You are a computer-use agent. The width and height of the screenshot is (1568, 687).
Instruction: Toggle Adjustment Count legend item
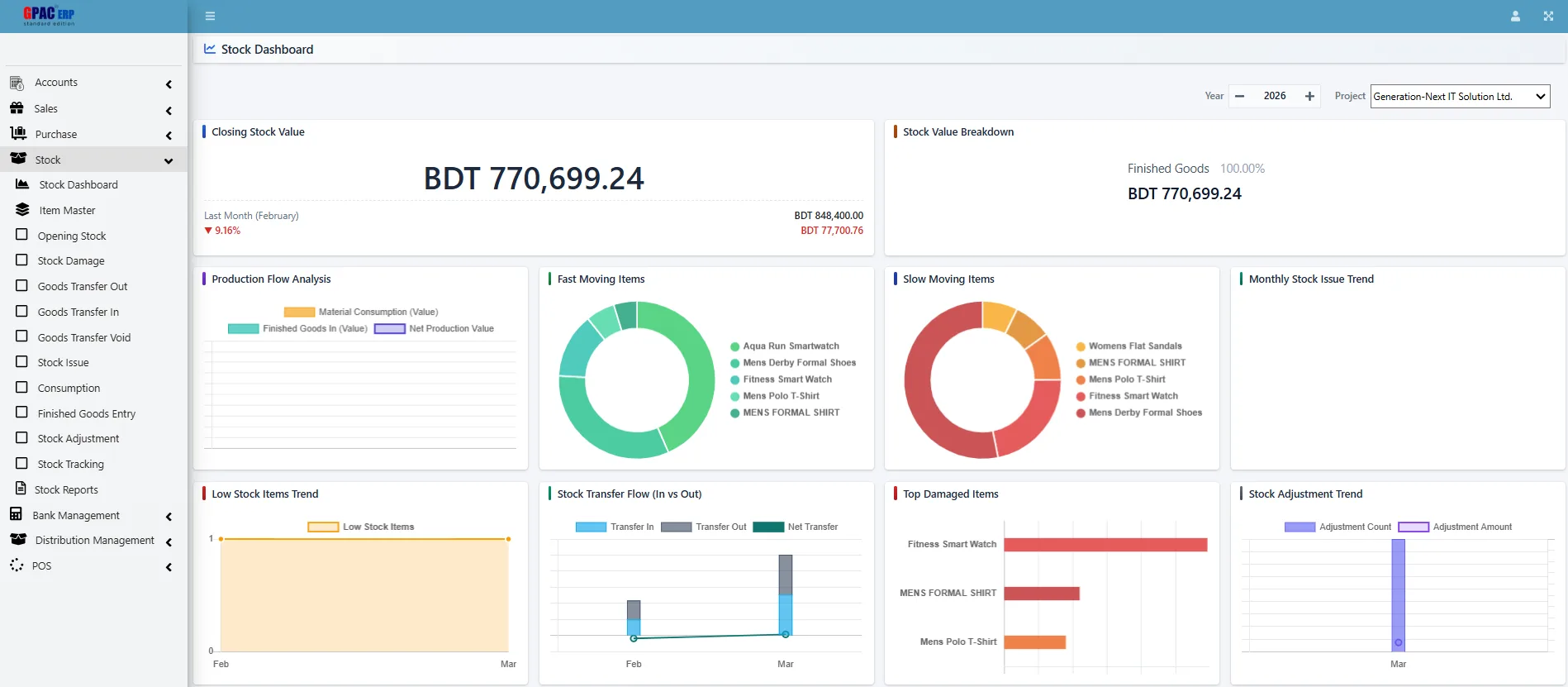[1338, 527]
